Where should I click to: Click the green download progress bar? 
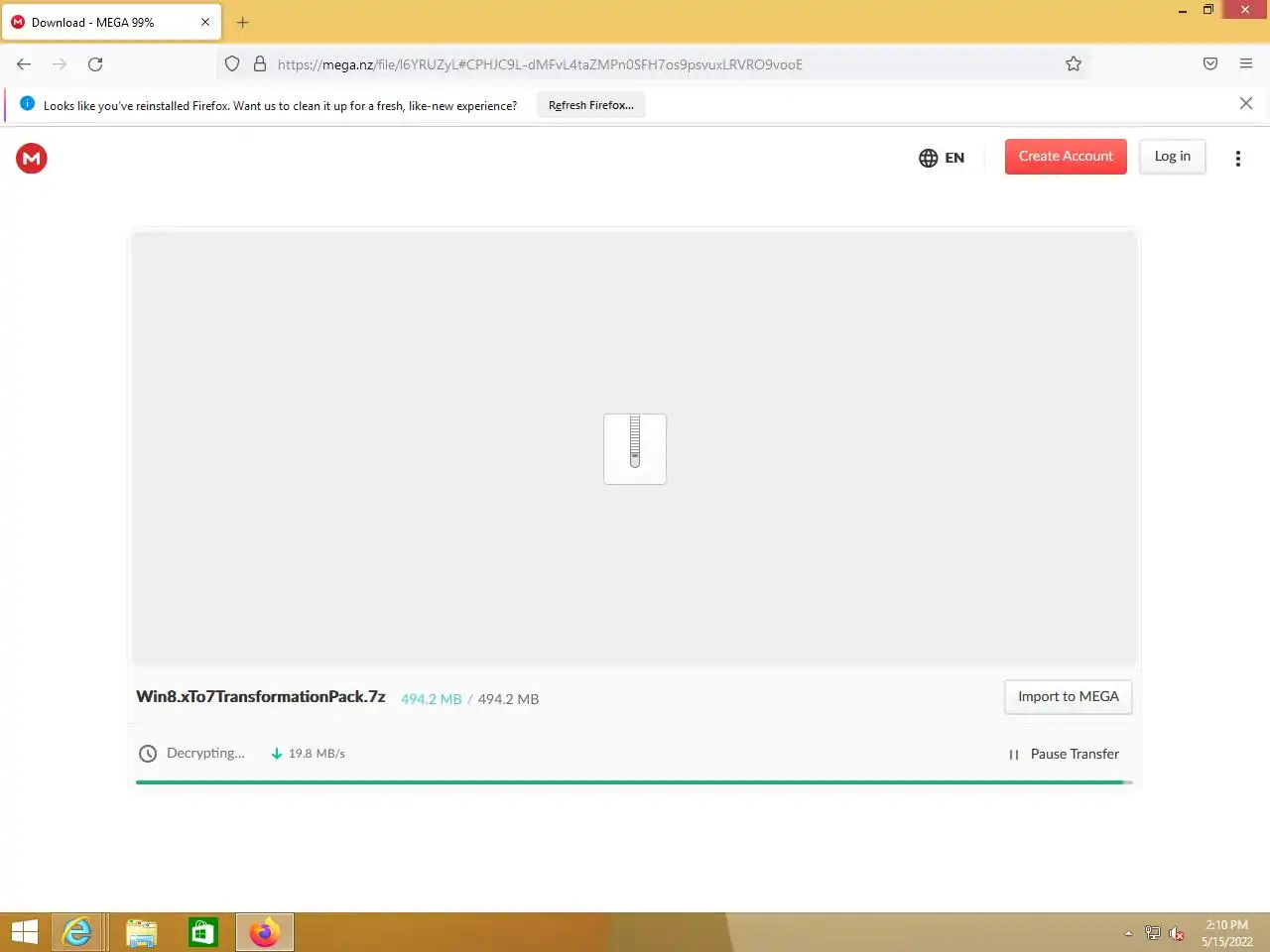click(x=633, y=782)
